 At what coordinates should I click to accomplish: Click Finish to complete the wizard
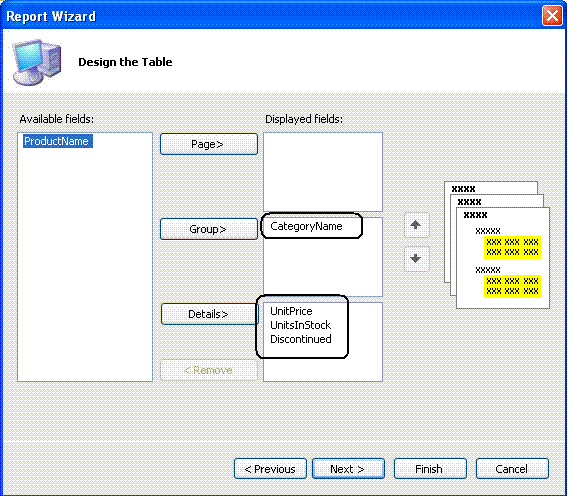tap(430, 469)
